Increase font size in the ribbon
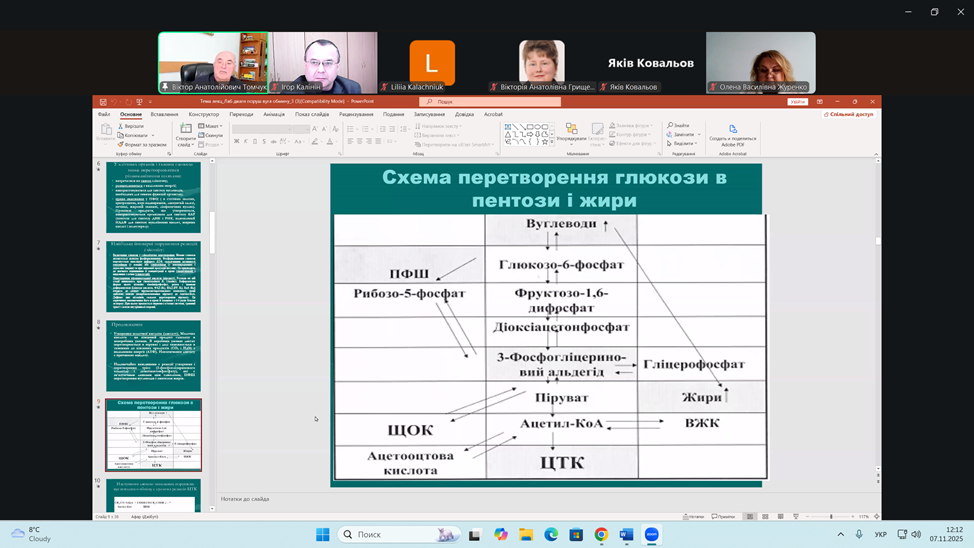This screenshot has width=974, height=548. (315, 129)
